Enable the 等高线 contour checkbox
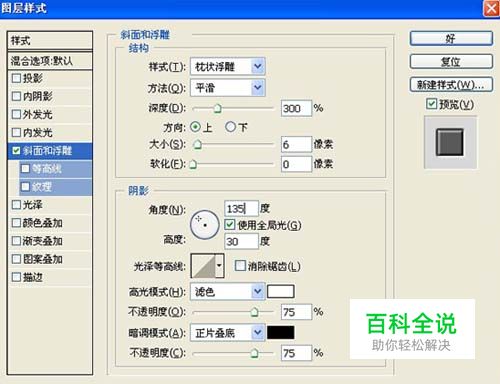This screenshot has height=384, width=500. [x=25, y=169]
